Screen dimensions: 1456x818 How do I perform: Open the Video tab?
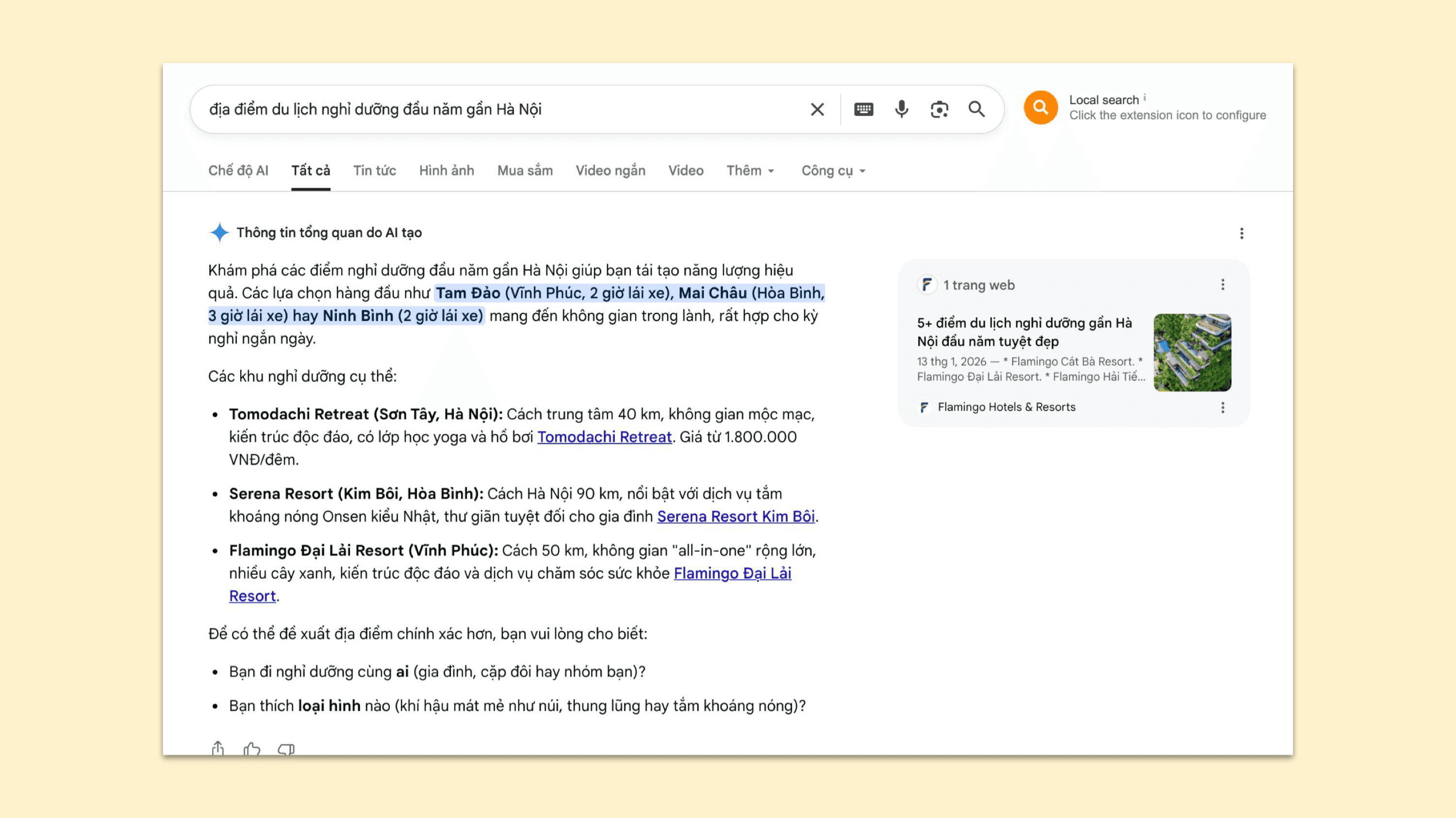(x=686, y=171)
